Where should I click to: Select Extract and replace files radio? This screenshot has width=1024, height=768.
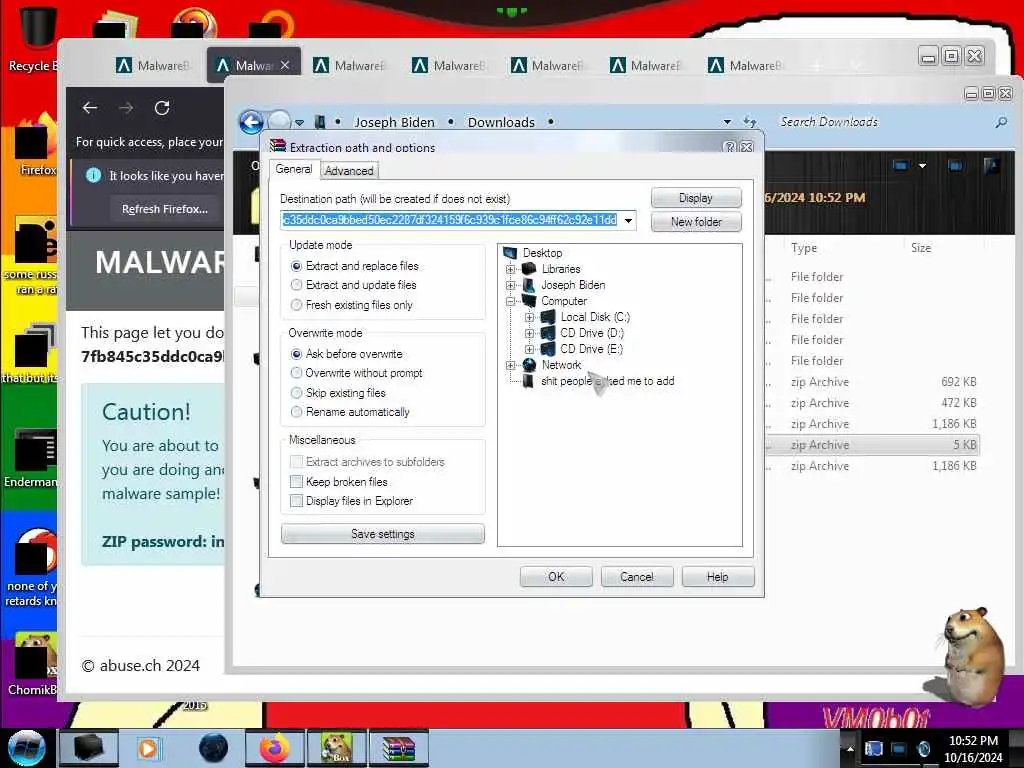tap(296, 266)
